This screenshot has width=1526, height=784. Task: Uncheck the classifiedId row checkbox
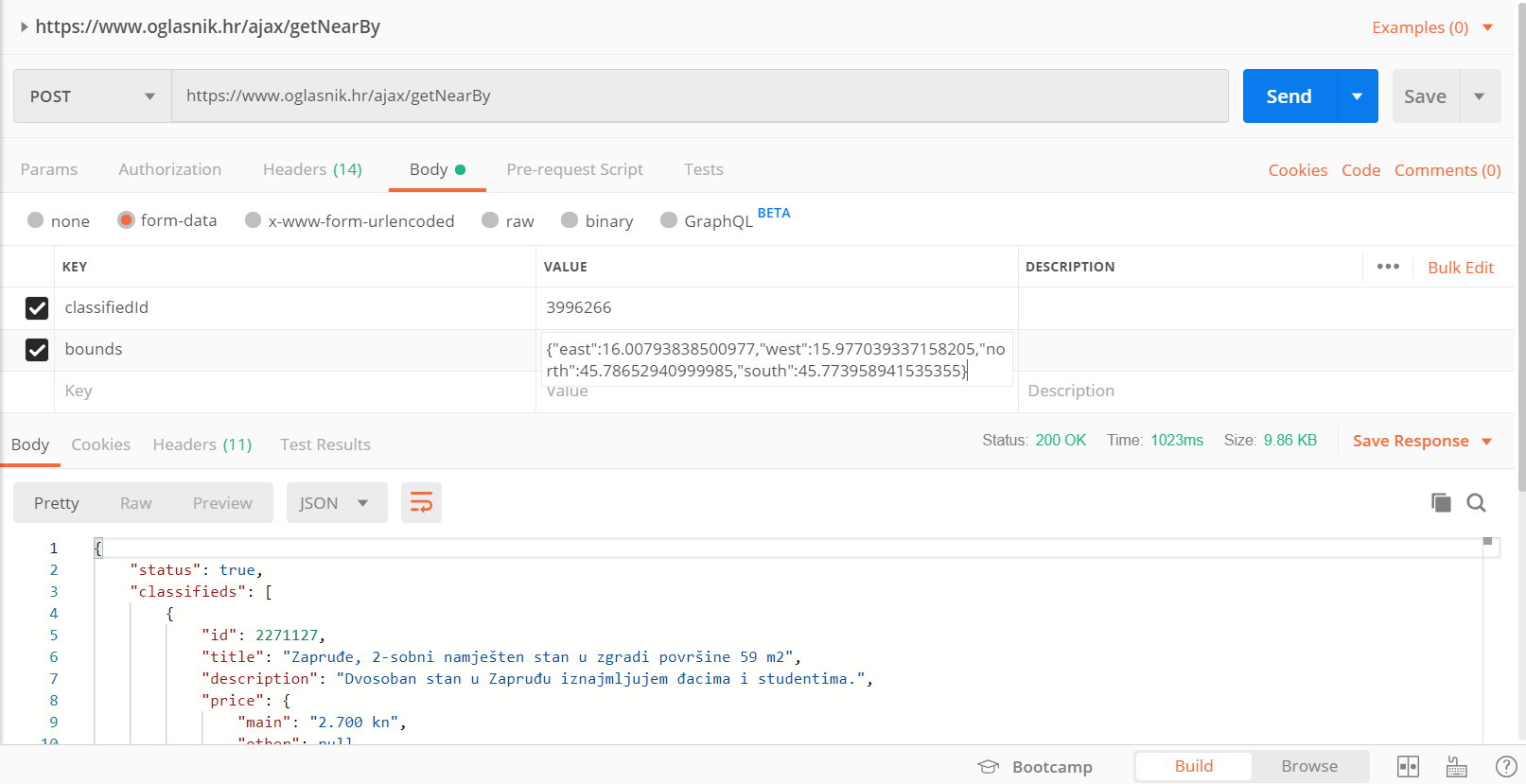[x=37, y=308]
